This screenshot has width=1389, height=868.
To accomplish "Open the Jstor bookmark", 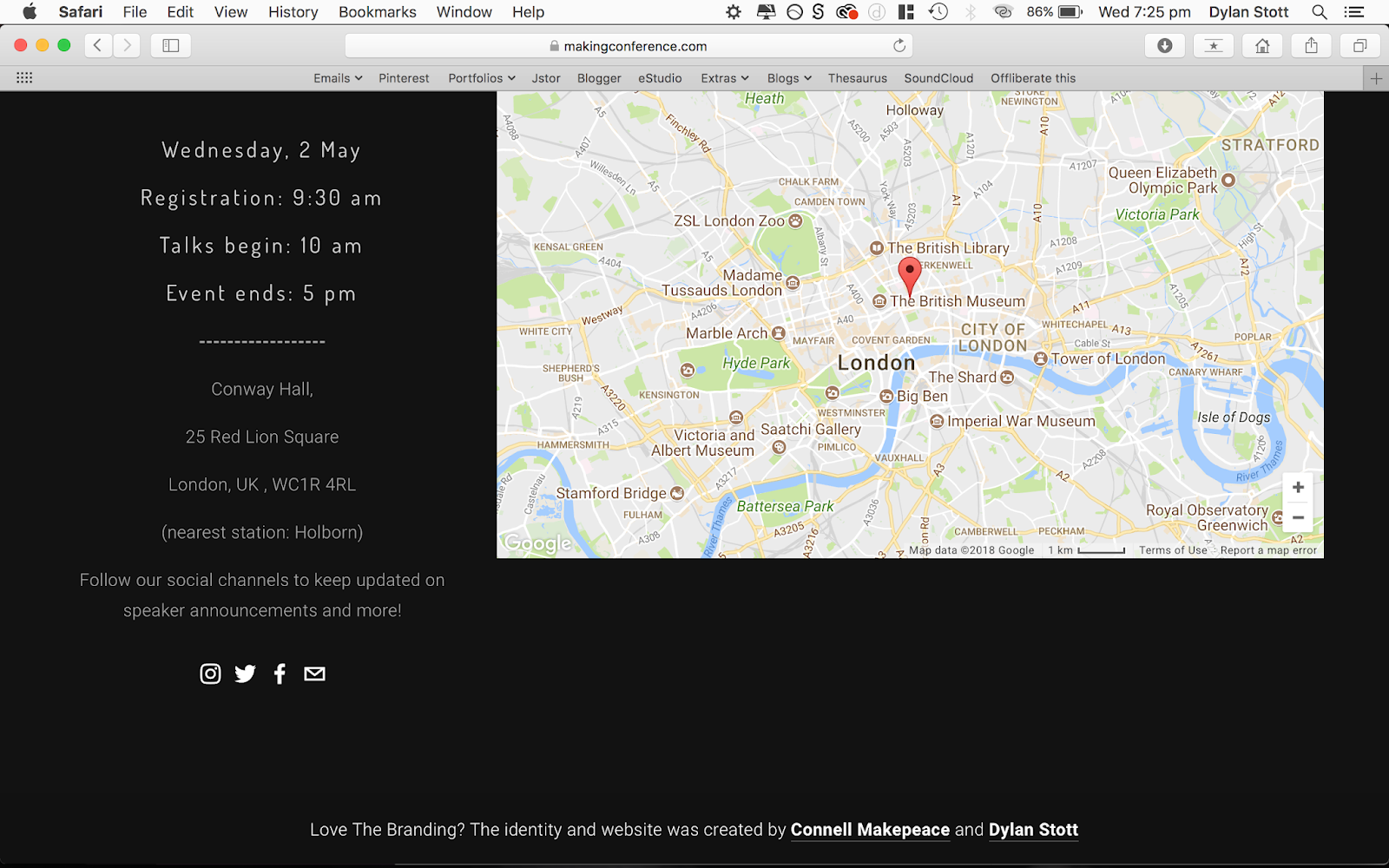I will [546, 78].
